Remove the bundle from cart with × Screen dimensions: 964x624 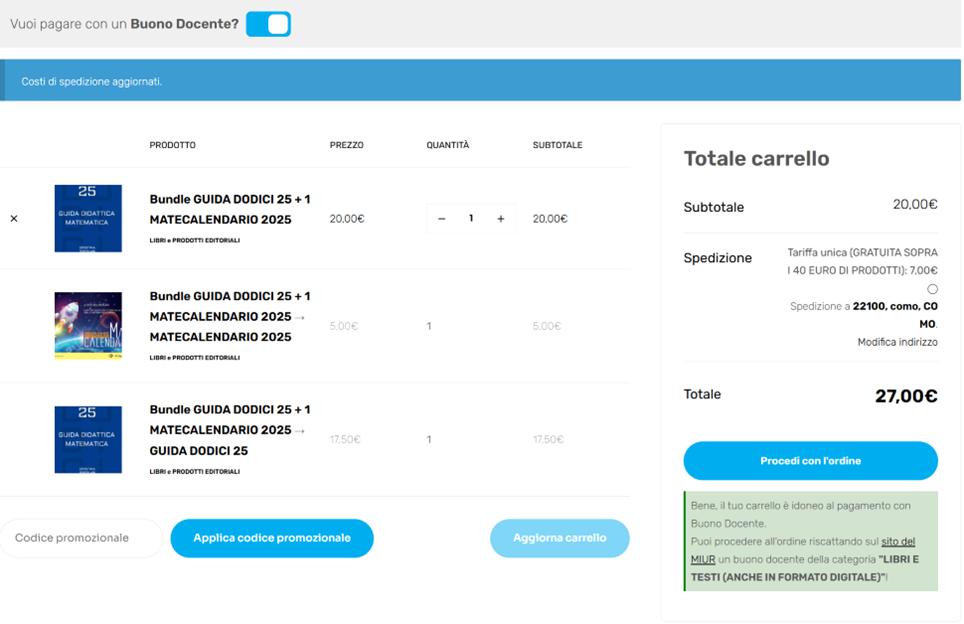tap(14, 219)
